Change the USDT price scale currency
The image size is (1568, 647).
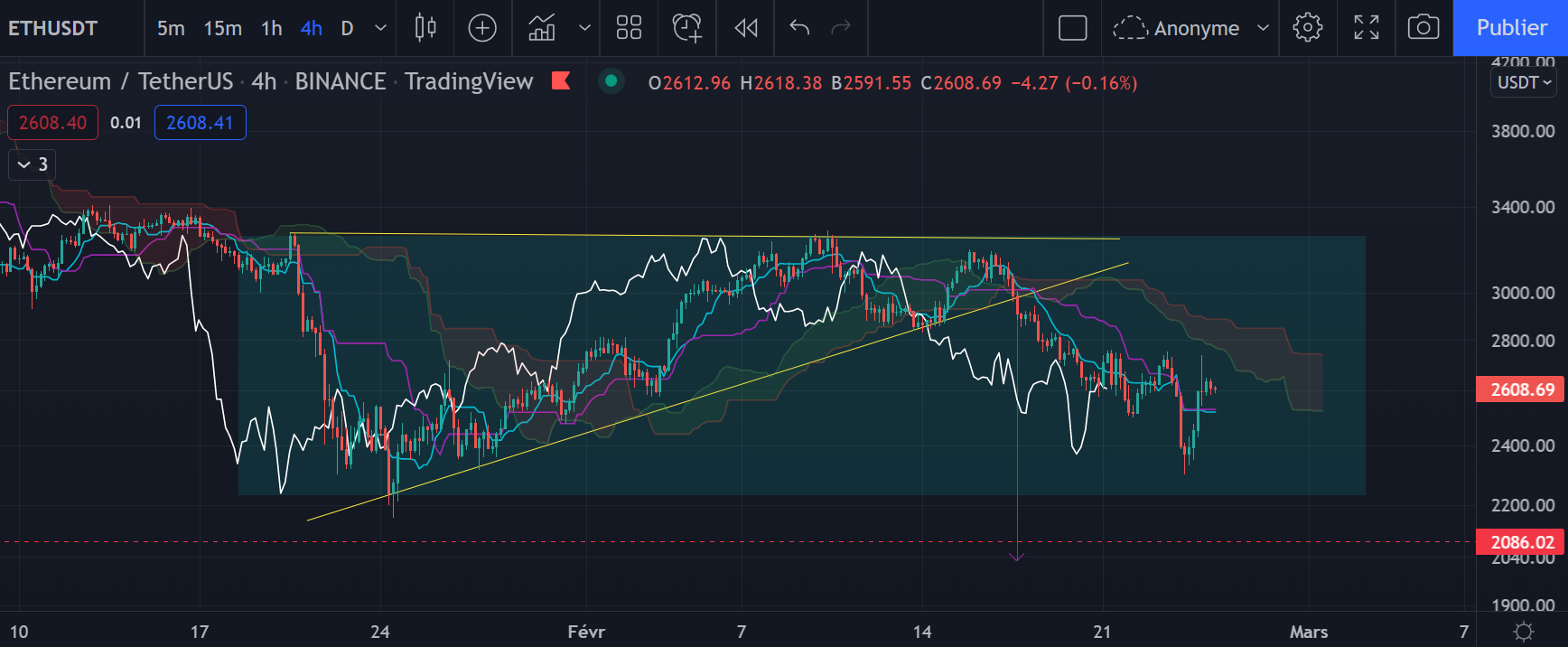(1524, 82)
